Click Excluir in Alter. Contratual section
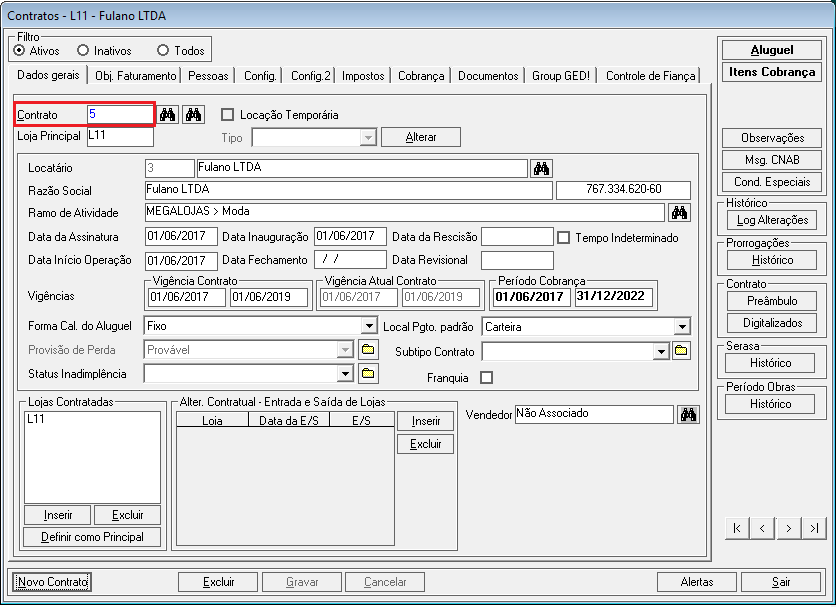Image resolution: width=836 pixels, height=607 pixels. click(x=425, y=444)
